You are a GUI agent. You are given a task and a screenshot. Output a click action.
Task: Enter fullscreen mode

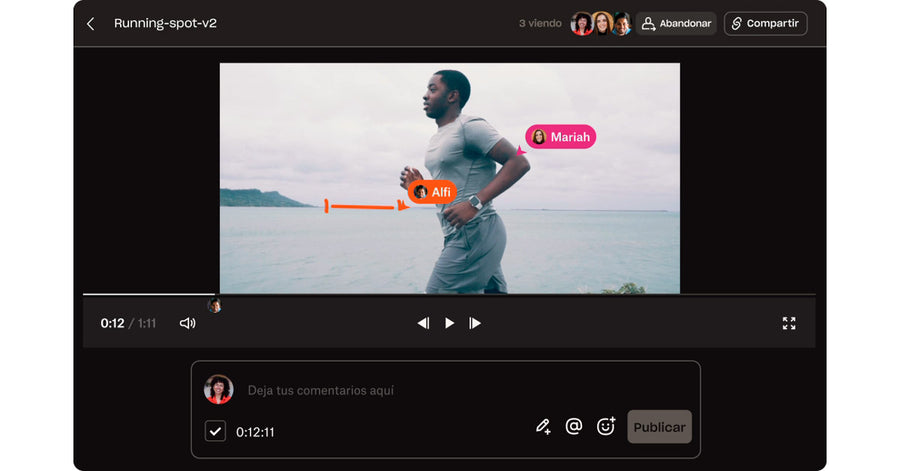click(789, 324)
